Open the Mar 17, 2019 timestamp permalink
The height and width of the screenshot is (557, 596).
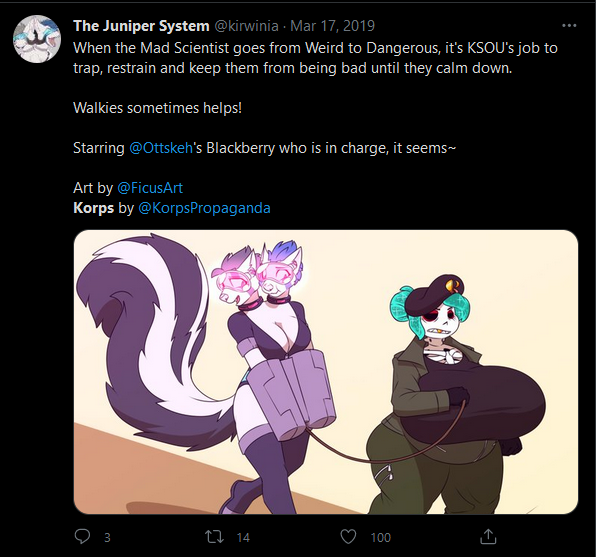point(333,26)
